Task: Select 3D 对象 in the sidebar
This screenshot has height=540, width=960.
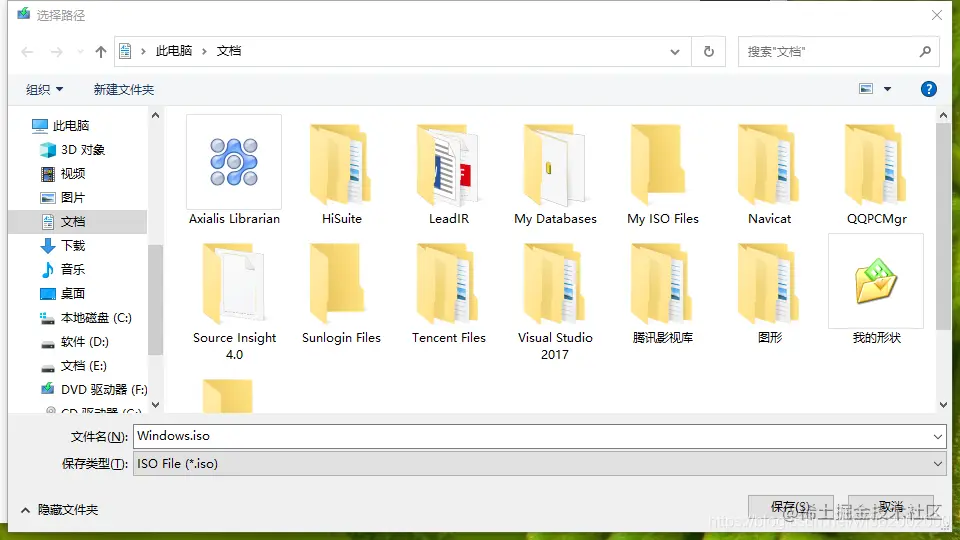Action: 83,149
